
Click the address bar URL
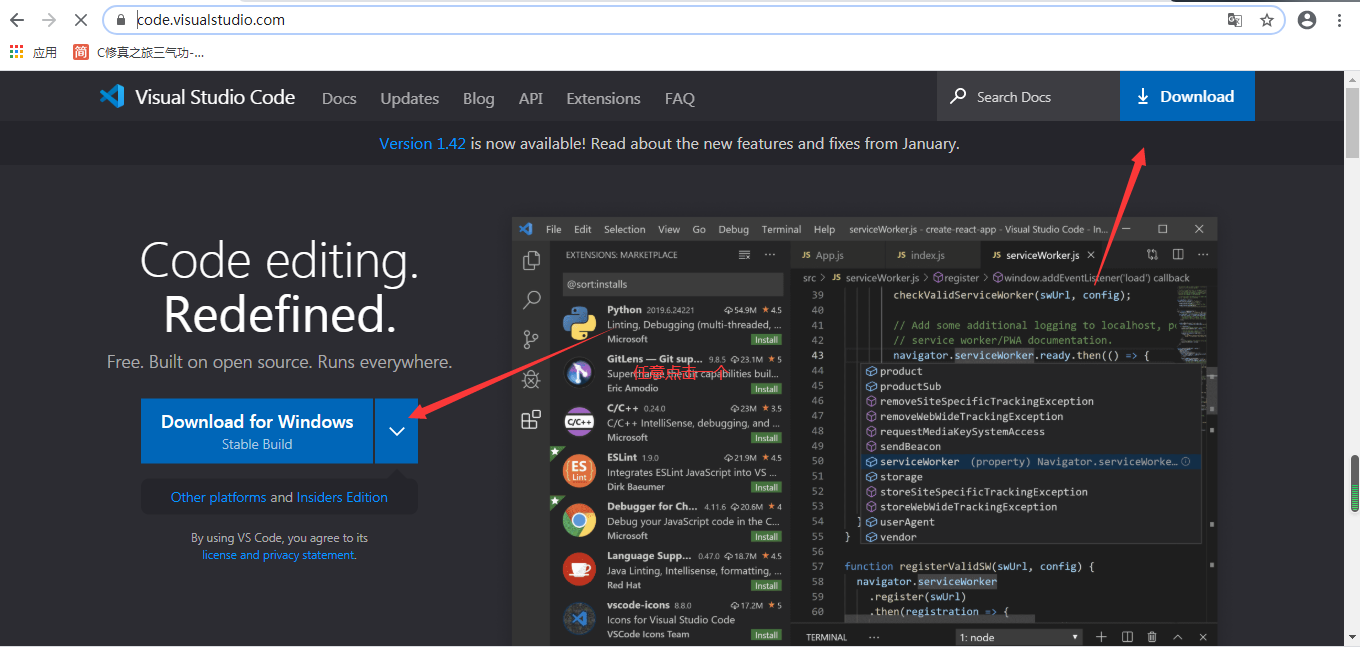[211, 20]
